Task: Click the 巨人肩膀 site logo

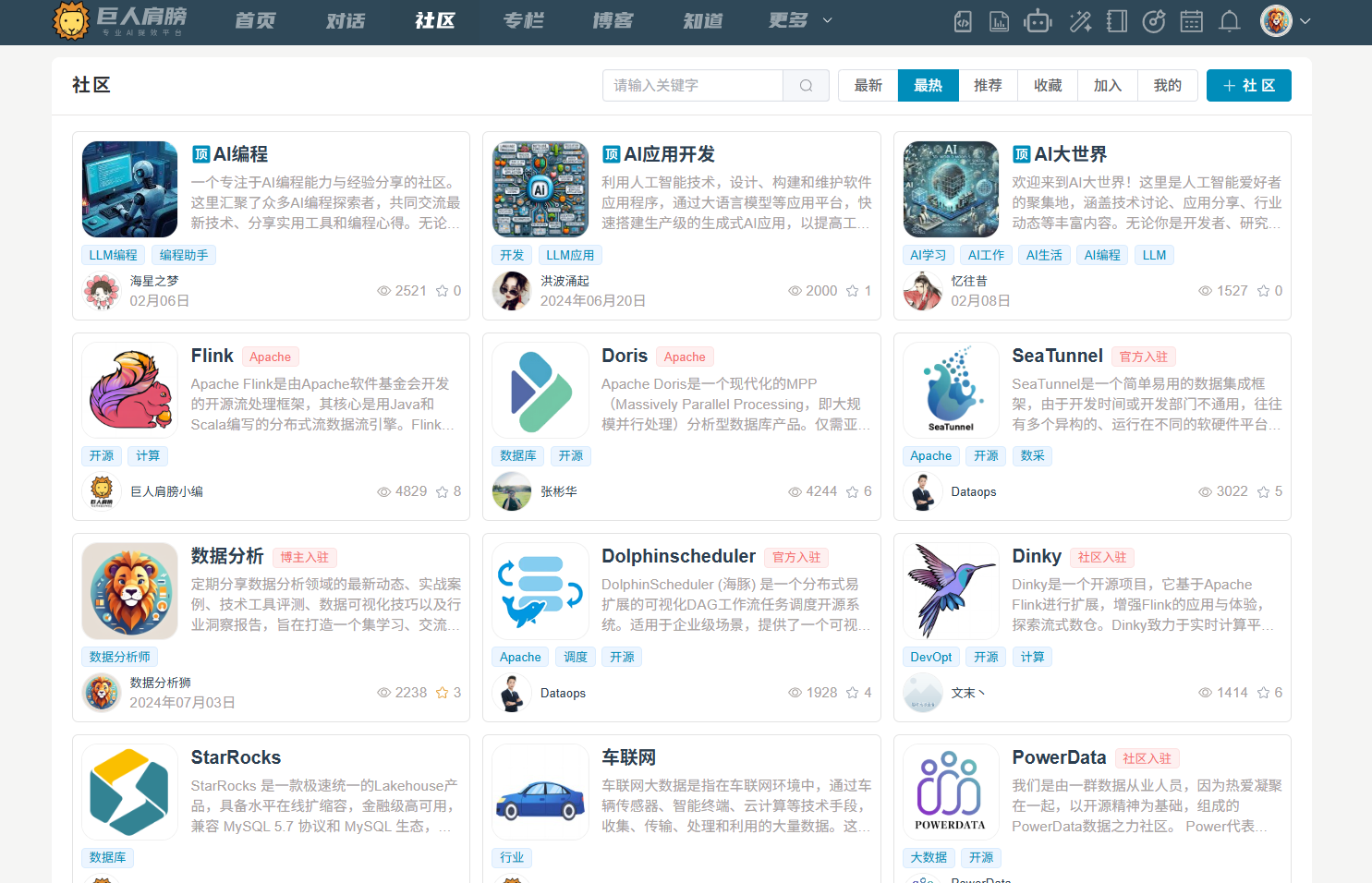Action: (120, 20)
